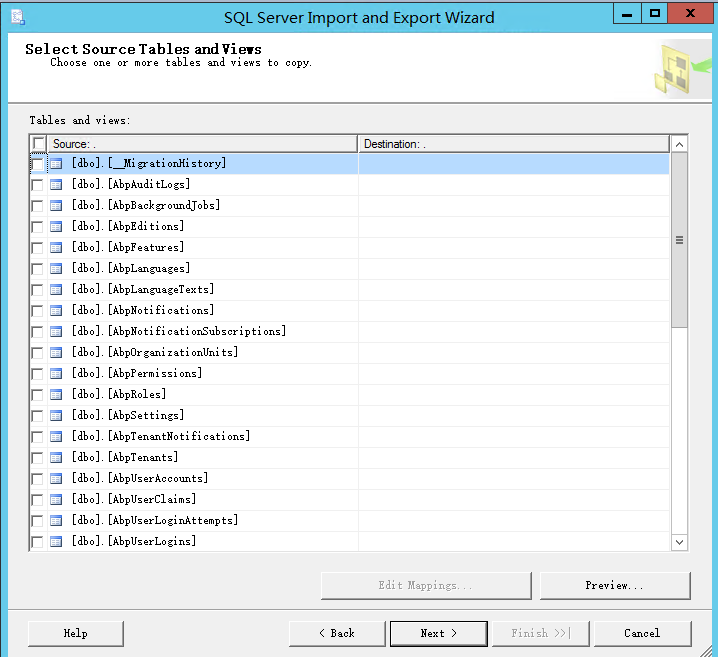The height and width of the screenshot is (657, 718).
Task: Select the [dbo].[AbpTenantNotifications] row text
Action: pos(161,436)
